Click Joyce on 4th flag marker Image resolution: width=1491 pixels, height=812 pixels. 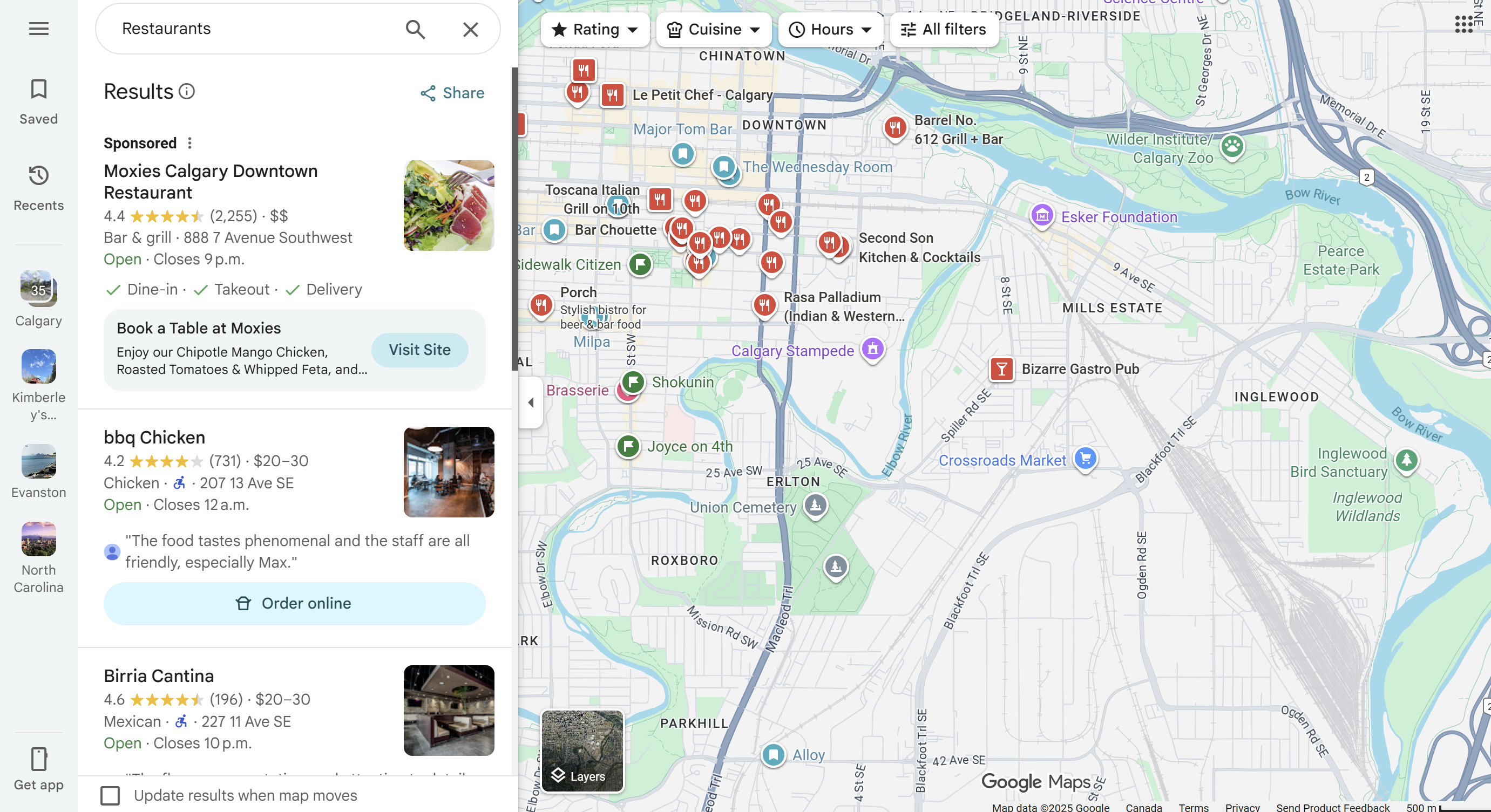(x=628, y=447)
